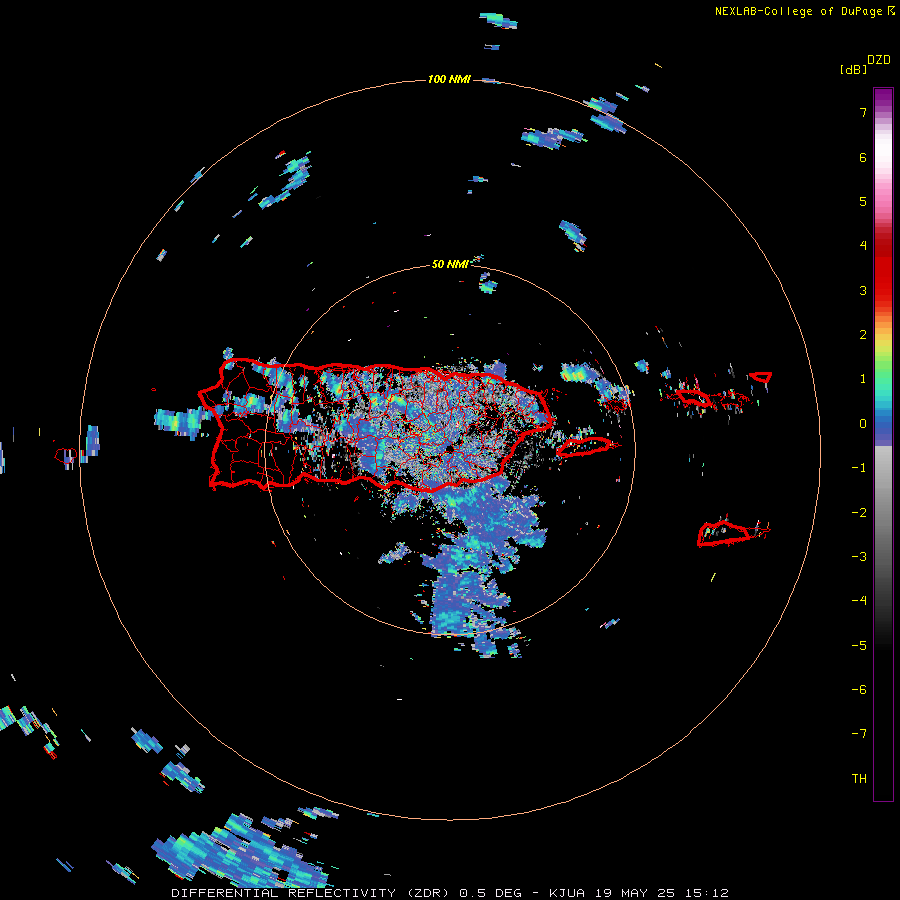Select the -7 value on the dB scale
This screenshot has height=900, width=900.
click(x=859, y=734)
